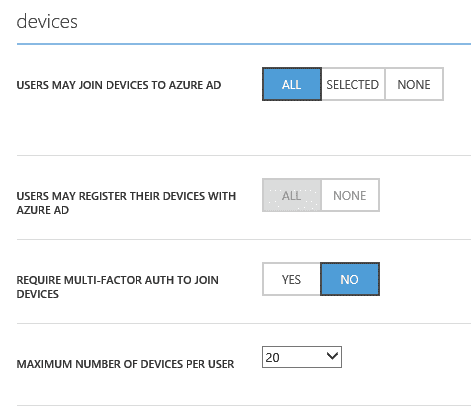Select ALL for registering devices with Azure AD

click(292, 195)
